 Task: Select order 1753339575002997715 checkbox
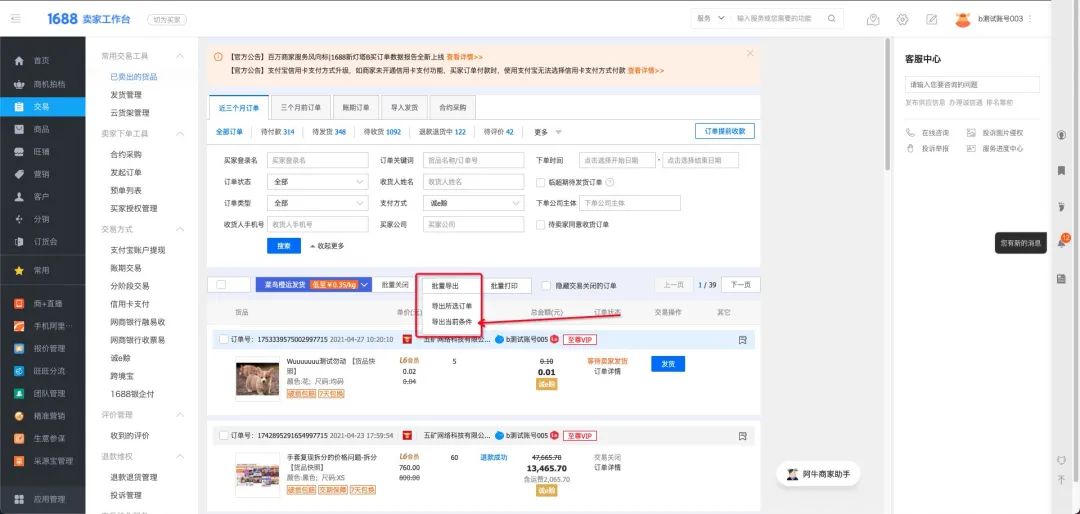224,339
